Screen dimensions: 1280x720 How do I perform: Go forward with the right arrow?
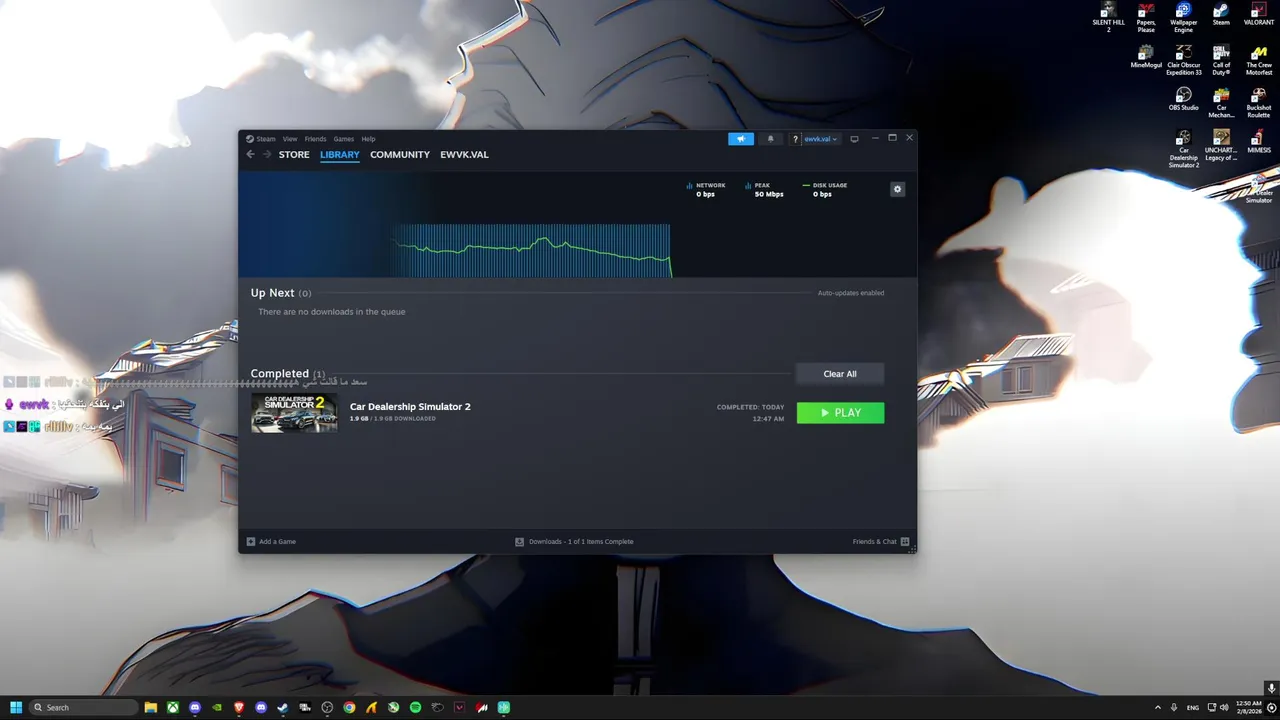267,154
